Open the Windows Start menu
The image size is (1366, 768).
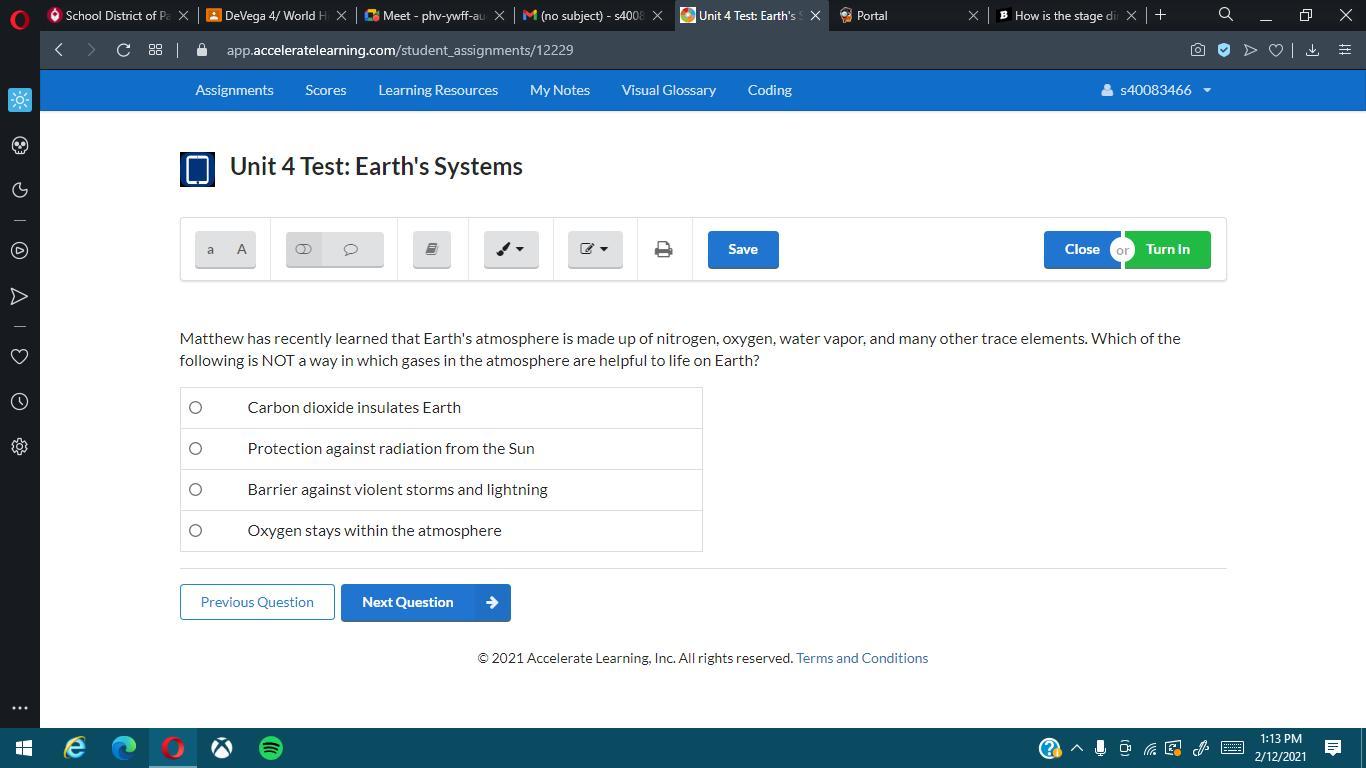[x=24, y=748]
